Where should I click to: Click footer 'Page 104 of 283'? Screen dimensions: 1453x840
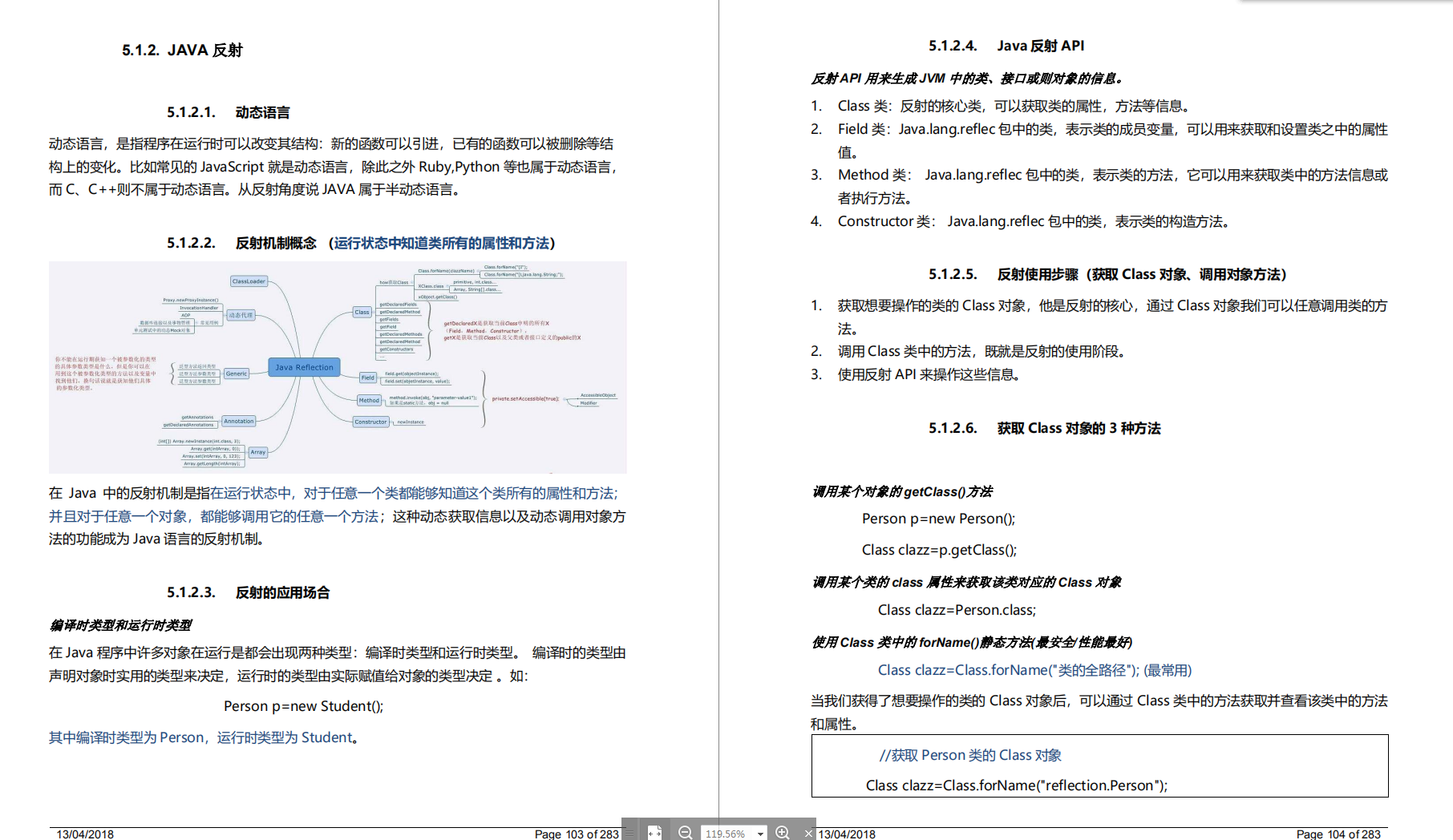1338,834
